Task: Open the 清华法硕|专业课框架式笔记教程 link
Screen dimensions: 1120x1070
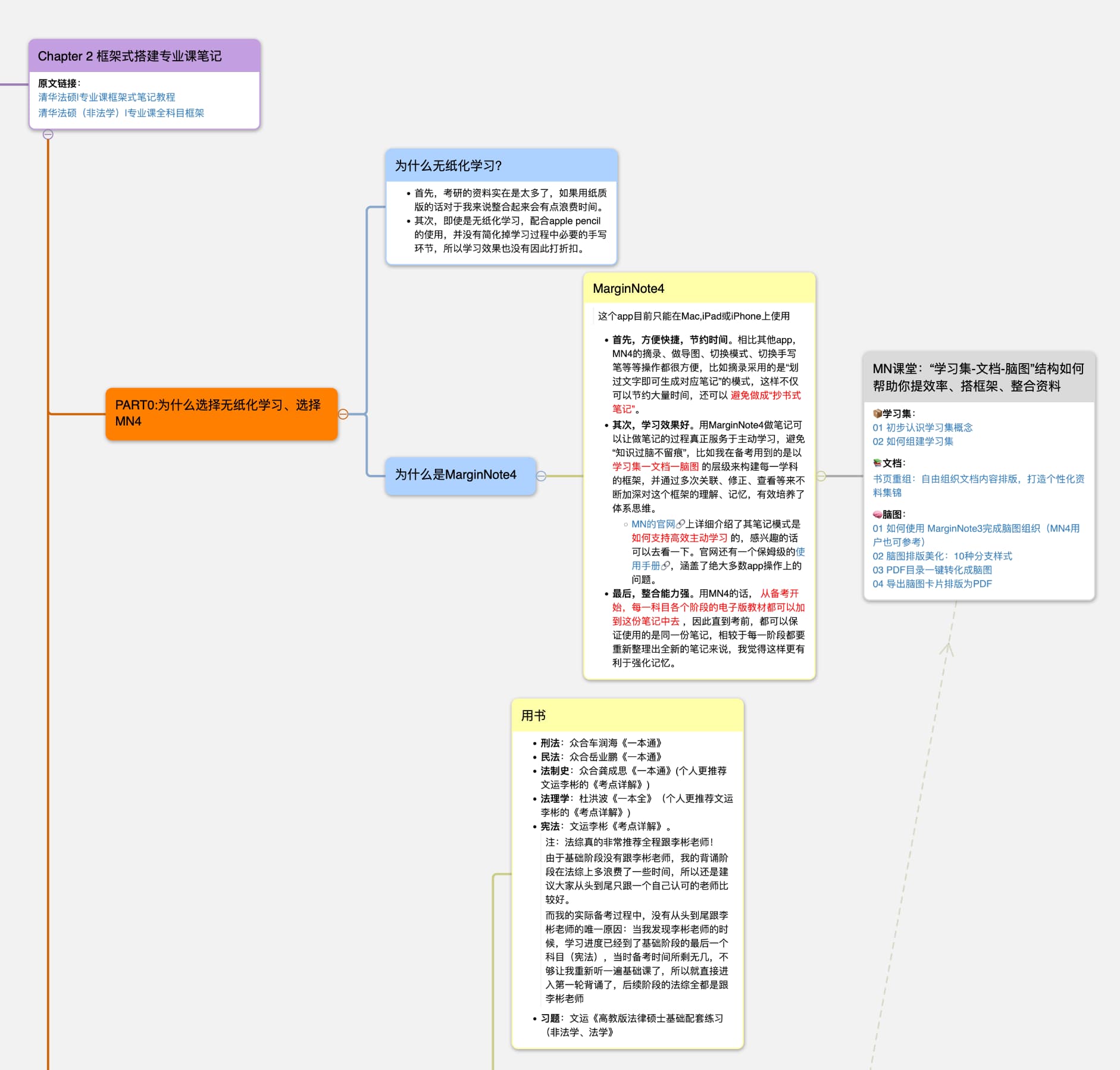Action: 107,97
